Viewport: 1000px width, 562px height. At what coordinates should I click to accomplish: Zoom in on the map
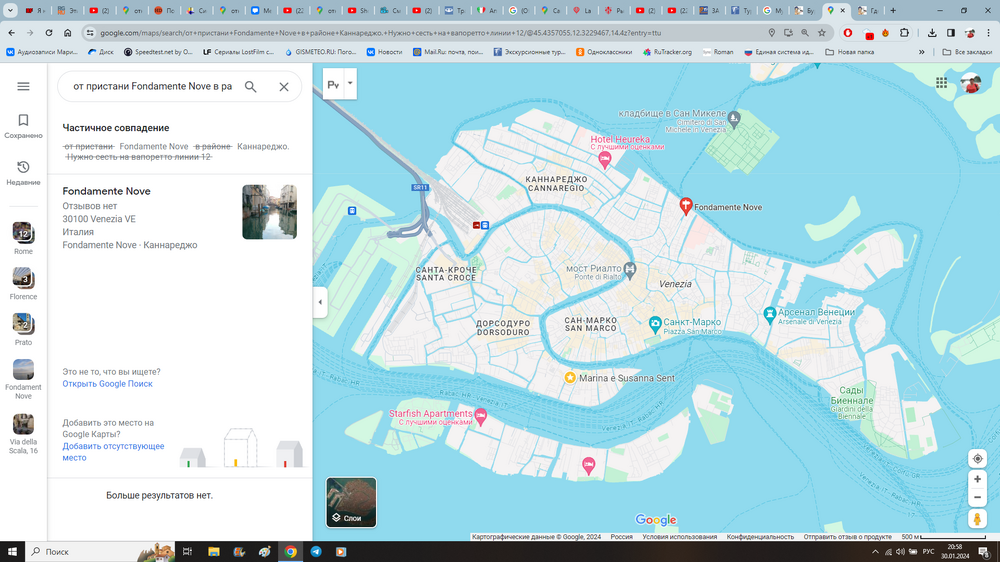[x=977, y=480]
